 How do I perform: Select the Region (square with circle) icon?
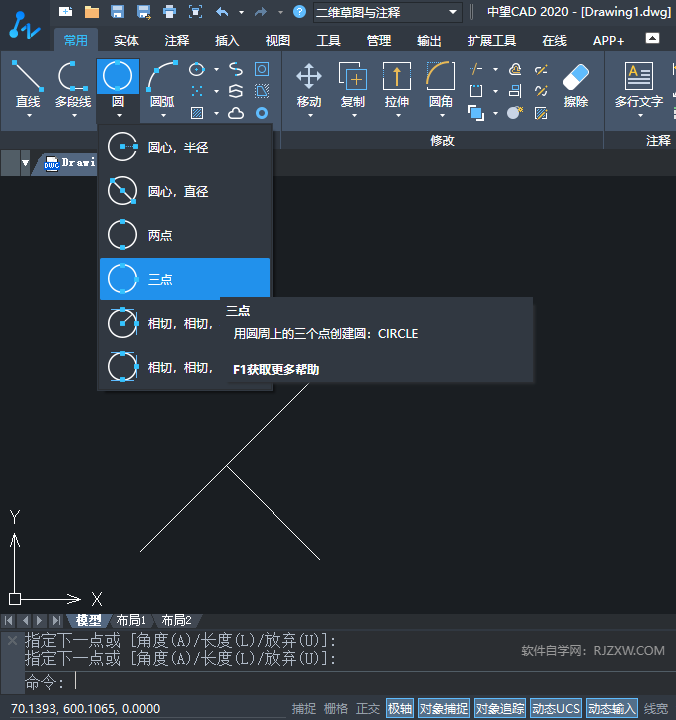(262, 69)
